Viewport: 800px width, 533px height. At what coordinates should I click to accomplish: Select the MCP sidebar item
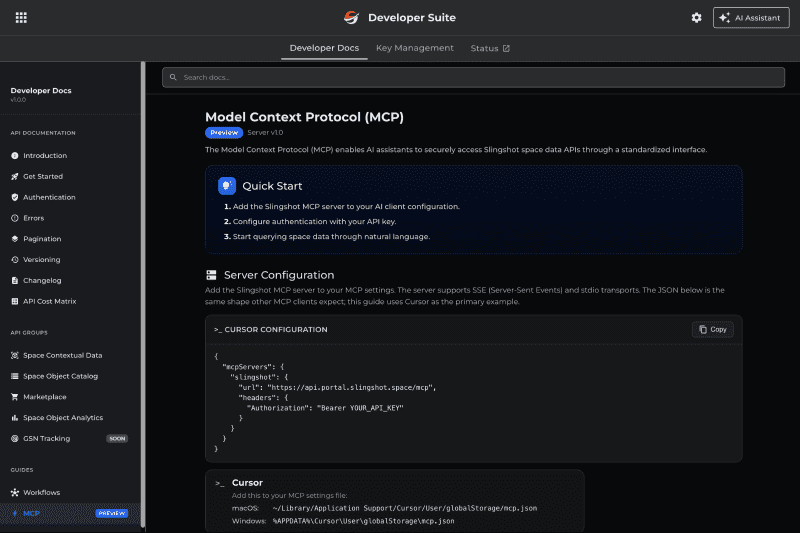pos(70,514)
